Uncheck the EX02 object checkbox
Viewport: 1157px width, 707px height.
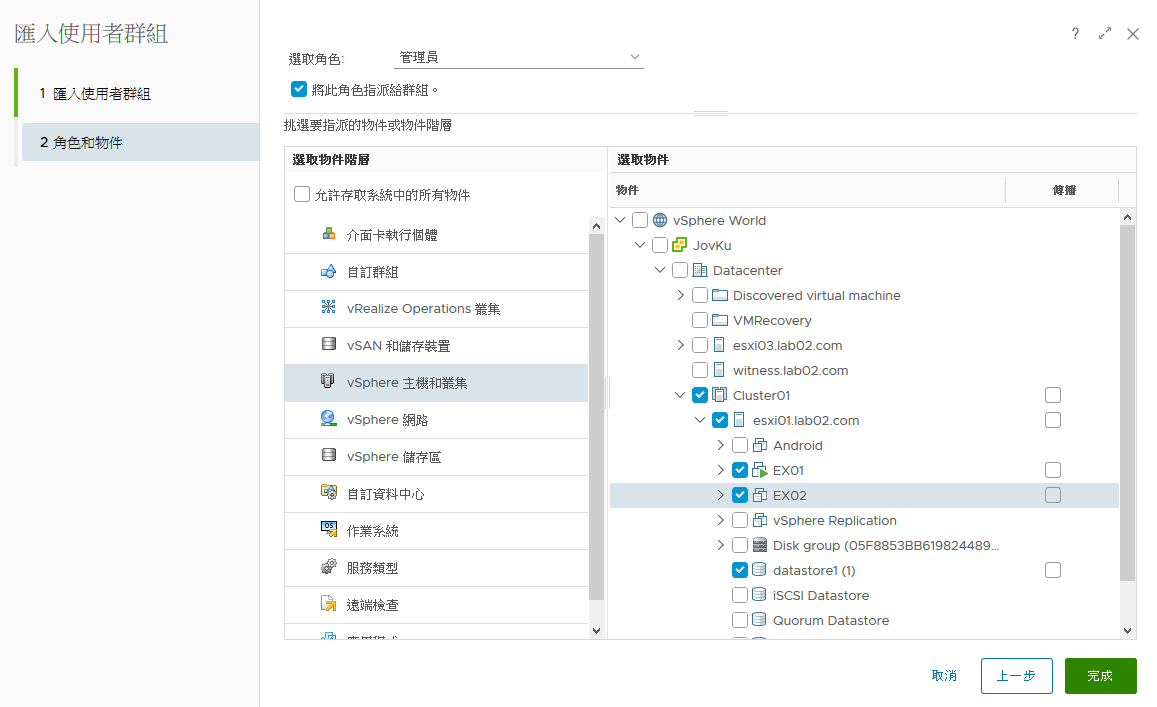pyautogui.click(x=739, y=495)
